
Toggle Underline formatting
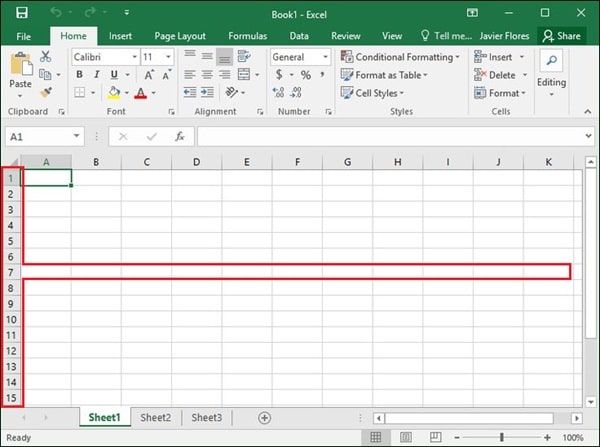(114, 75)
